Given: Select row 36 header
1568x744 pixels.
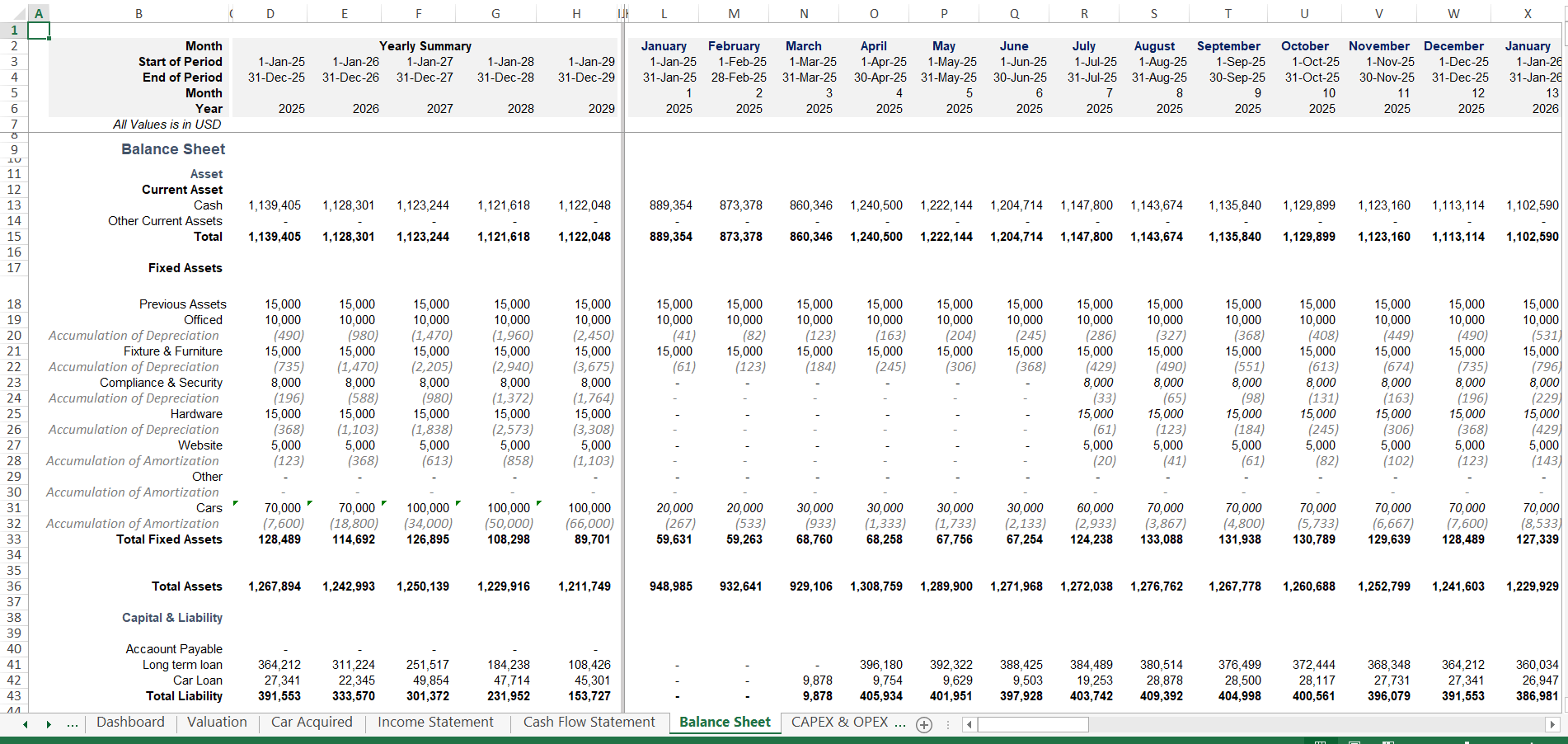Looking at the screenshot, I should tap(14, 586).
